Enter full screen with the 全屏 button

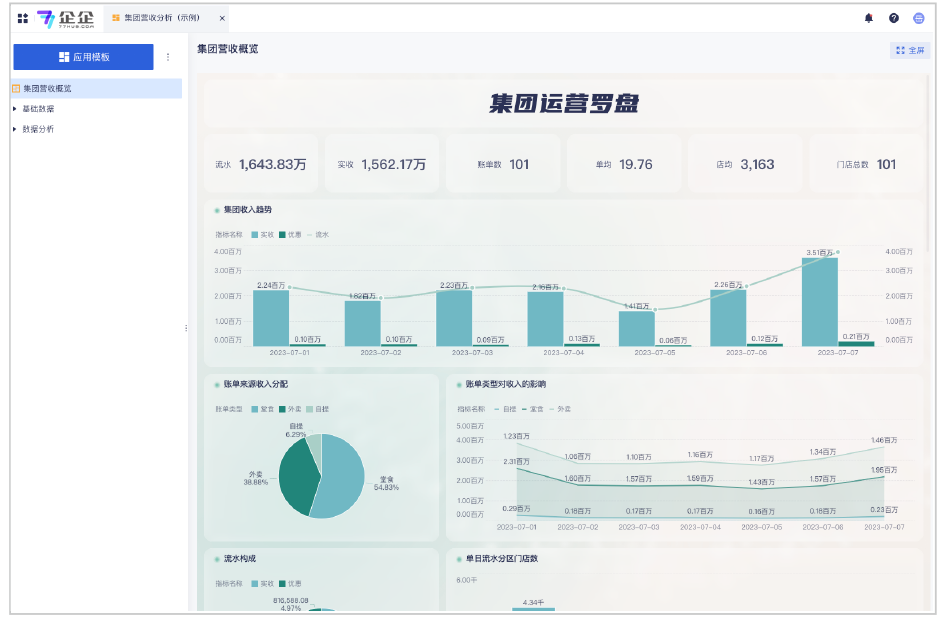[910, 50]
